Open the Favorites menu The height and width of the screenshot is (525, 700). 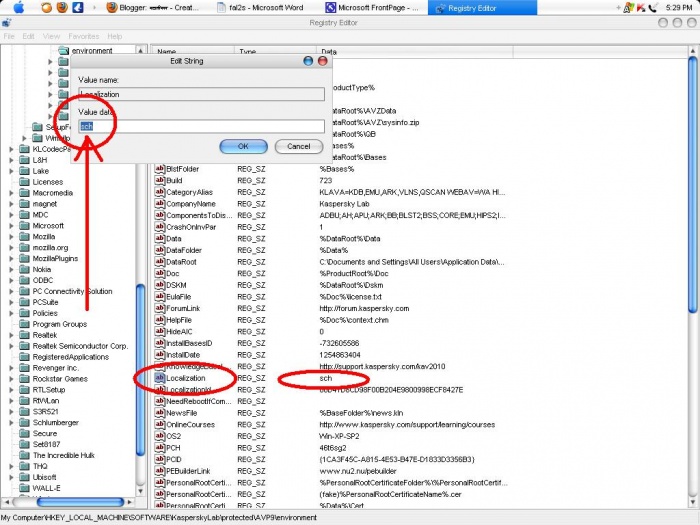83,36
